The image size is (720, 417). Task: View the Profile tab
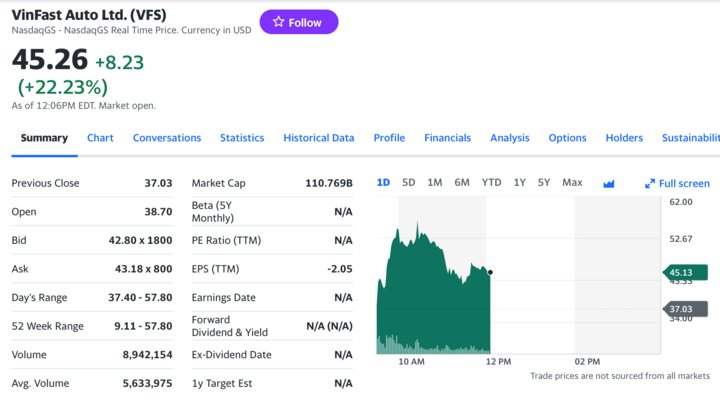(389, 138)
